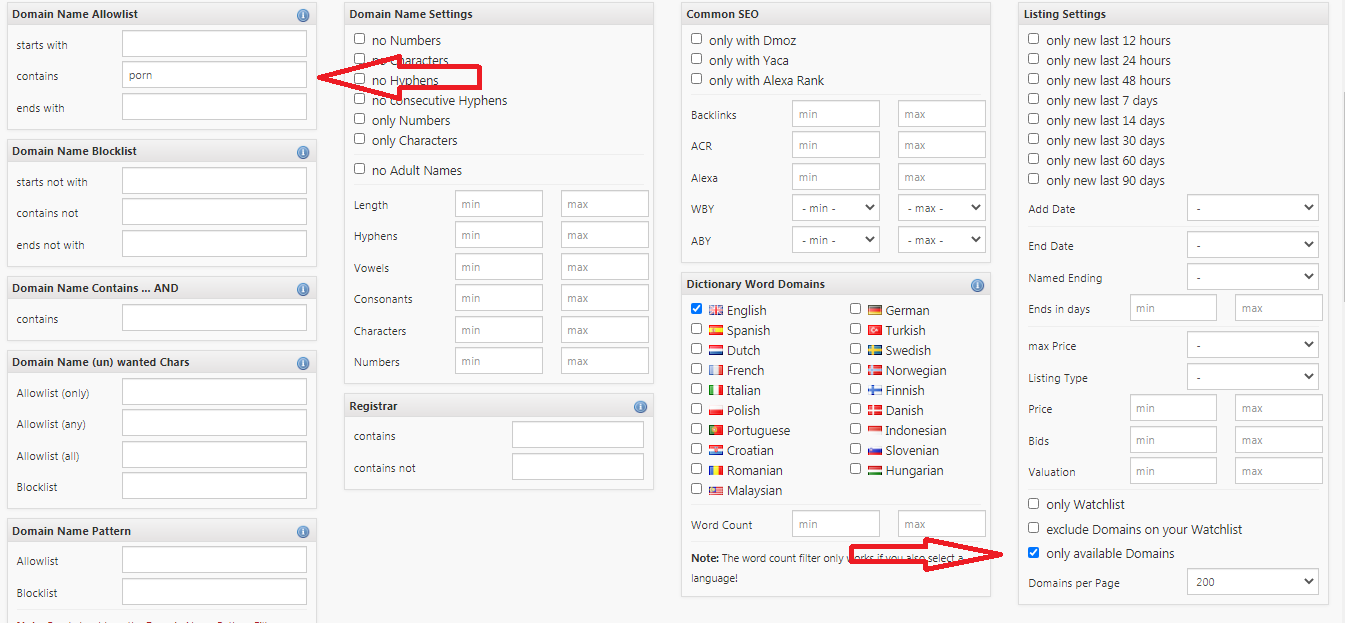Click the Registrar panel info icon

coord(640,407)
